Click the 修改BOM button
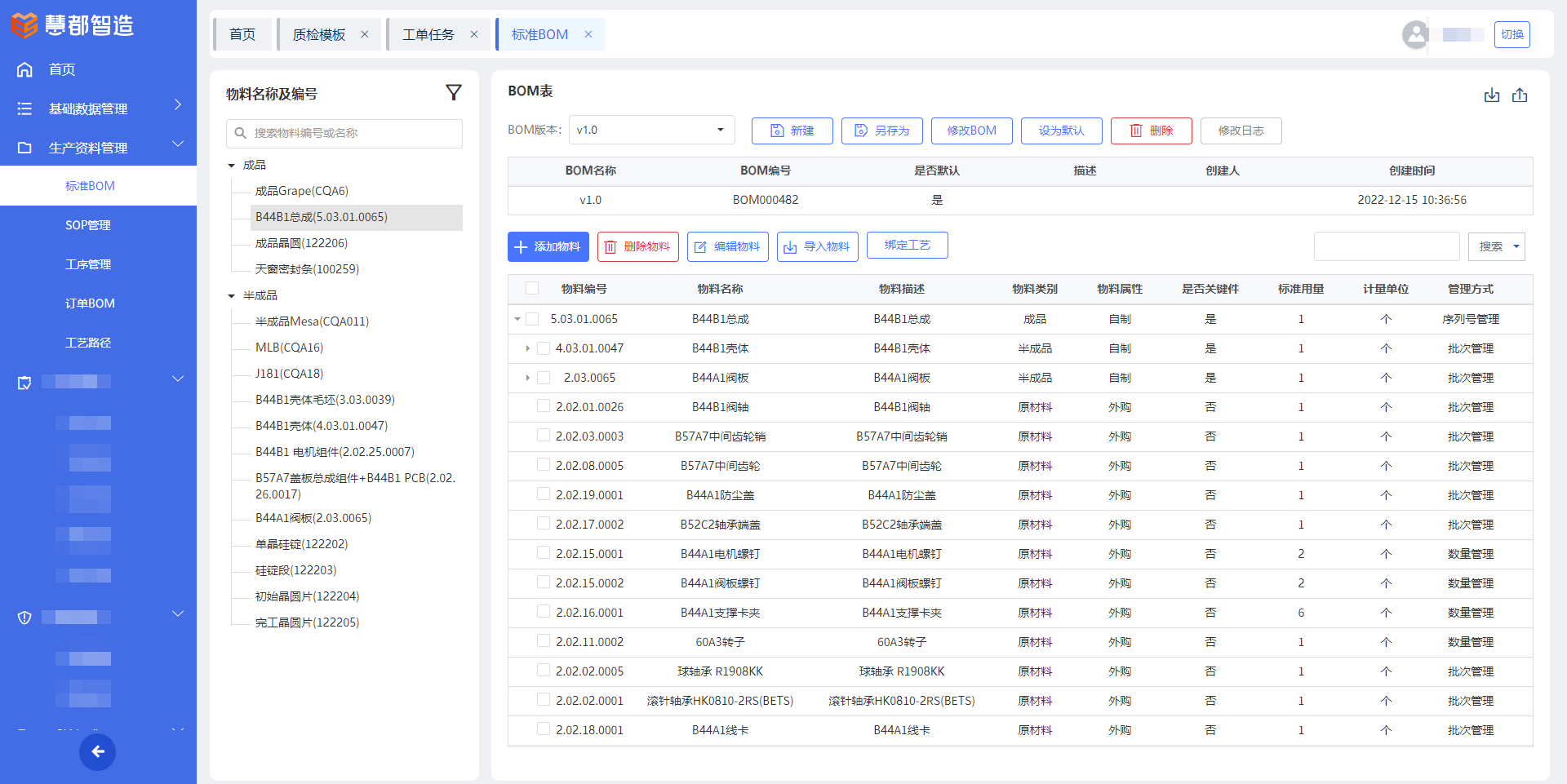Viewport: 1567px width, 784px height. (x=972, y=131)
